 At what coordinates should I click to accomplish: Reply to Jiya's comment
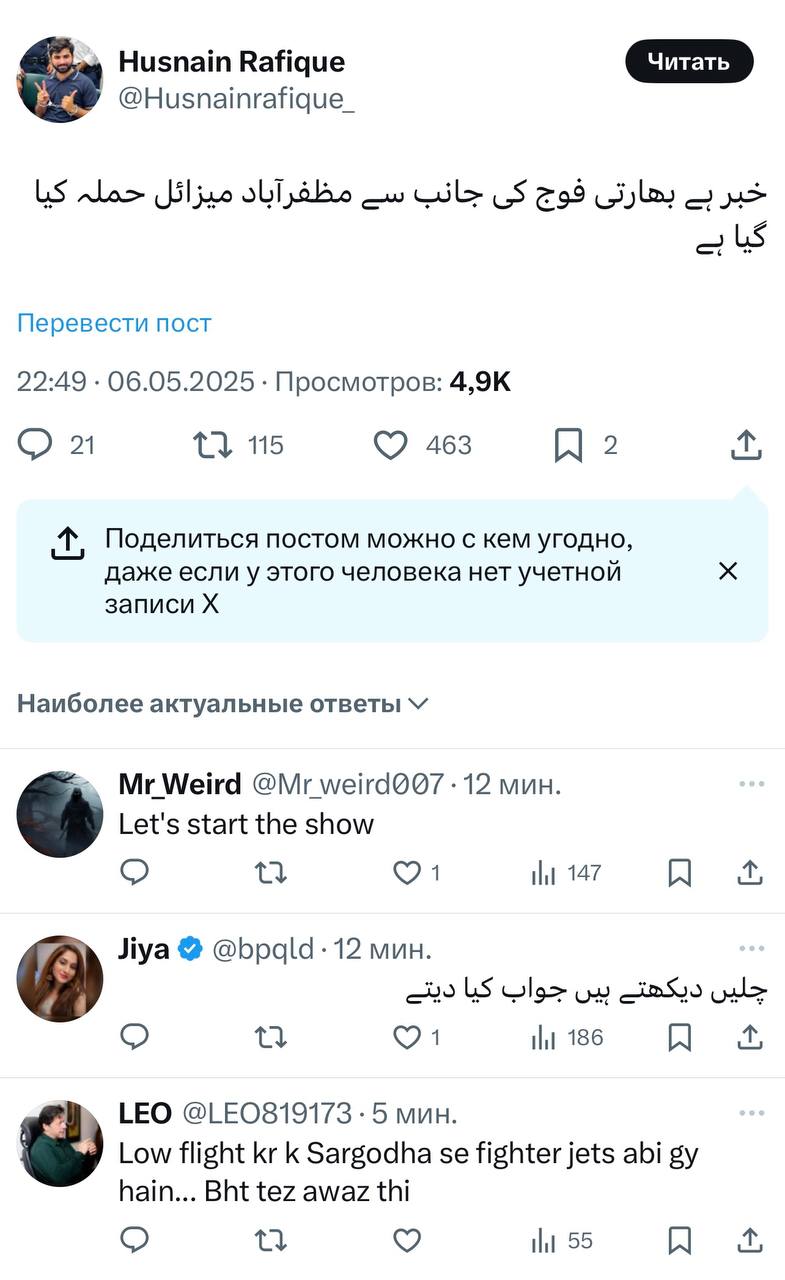pos(135,1037)
